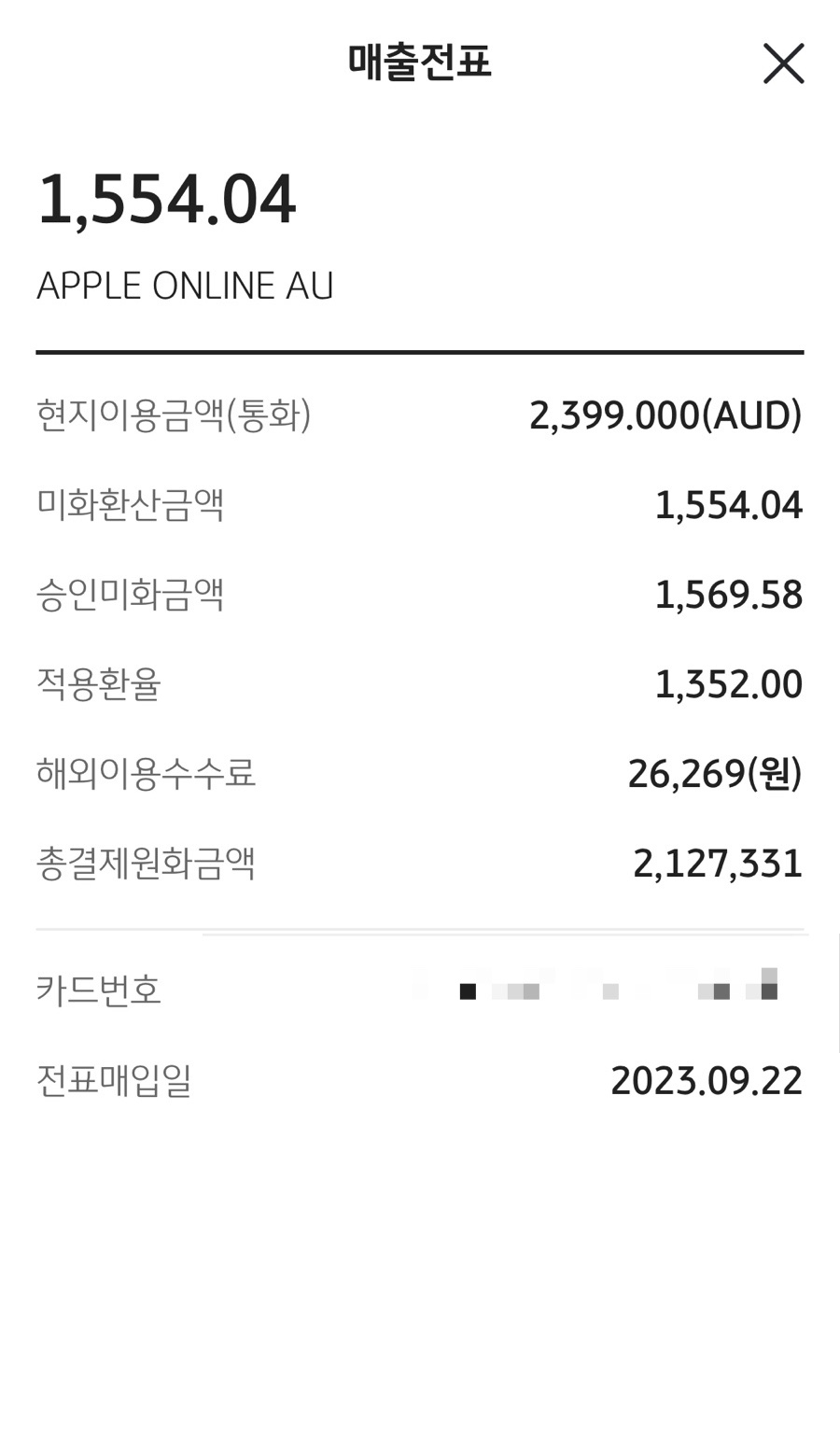This screenshot has width=840, height=1433.
Task: Select the 26,269(원) overseas fee value
Action: [714, 774]
